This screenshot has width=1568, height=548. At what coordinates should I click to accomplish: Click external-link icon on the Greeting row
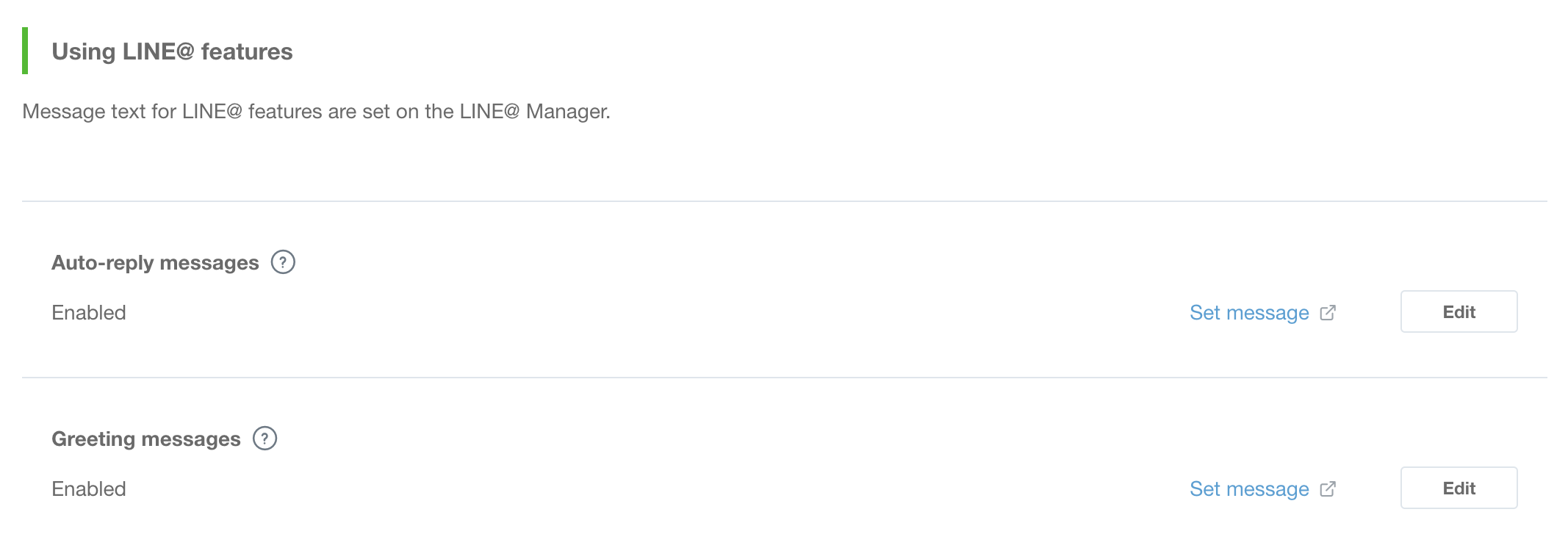tap(1328, 489)
